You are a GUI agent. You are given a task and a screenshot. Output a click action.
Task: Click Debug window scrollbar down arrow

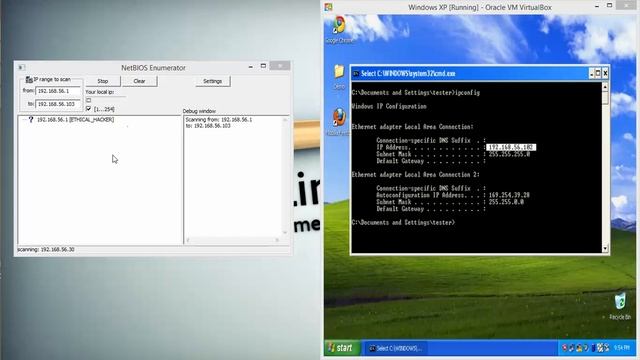coord(285,233)
